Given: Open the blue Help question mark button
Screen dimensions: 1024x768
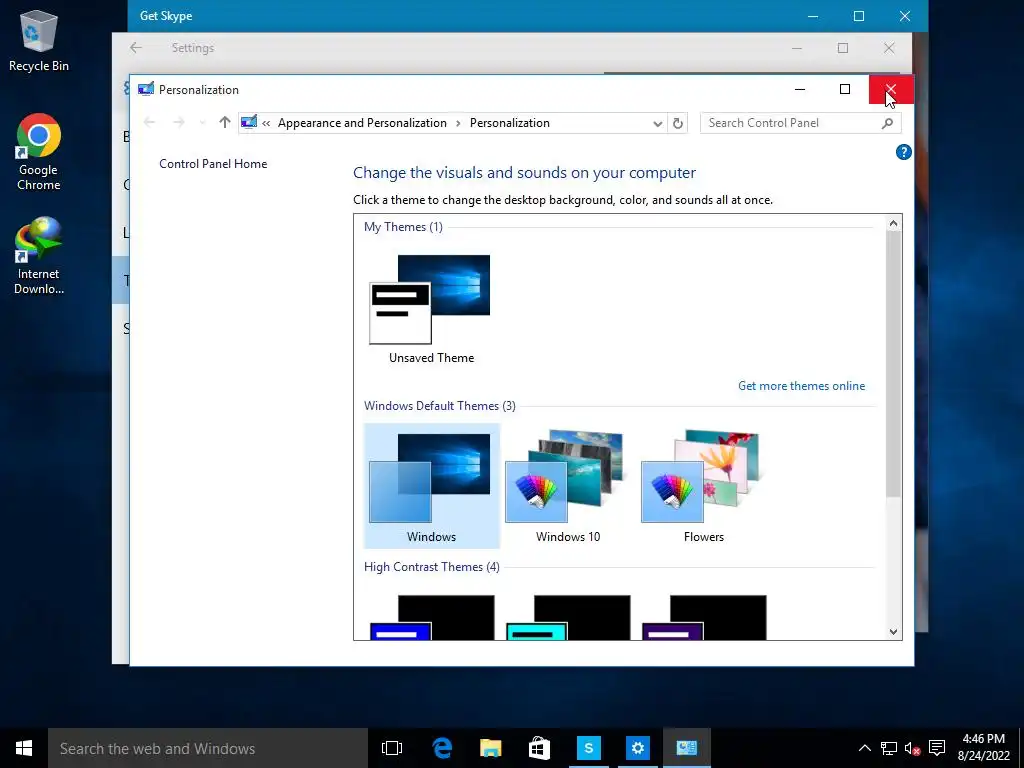Looking at the screenshot, I should click(904, 152).
